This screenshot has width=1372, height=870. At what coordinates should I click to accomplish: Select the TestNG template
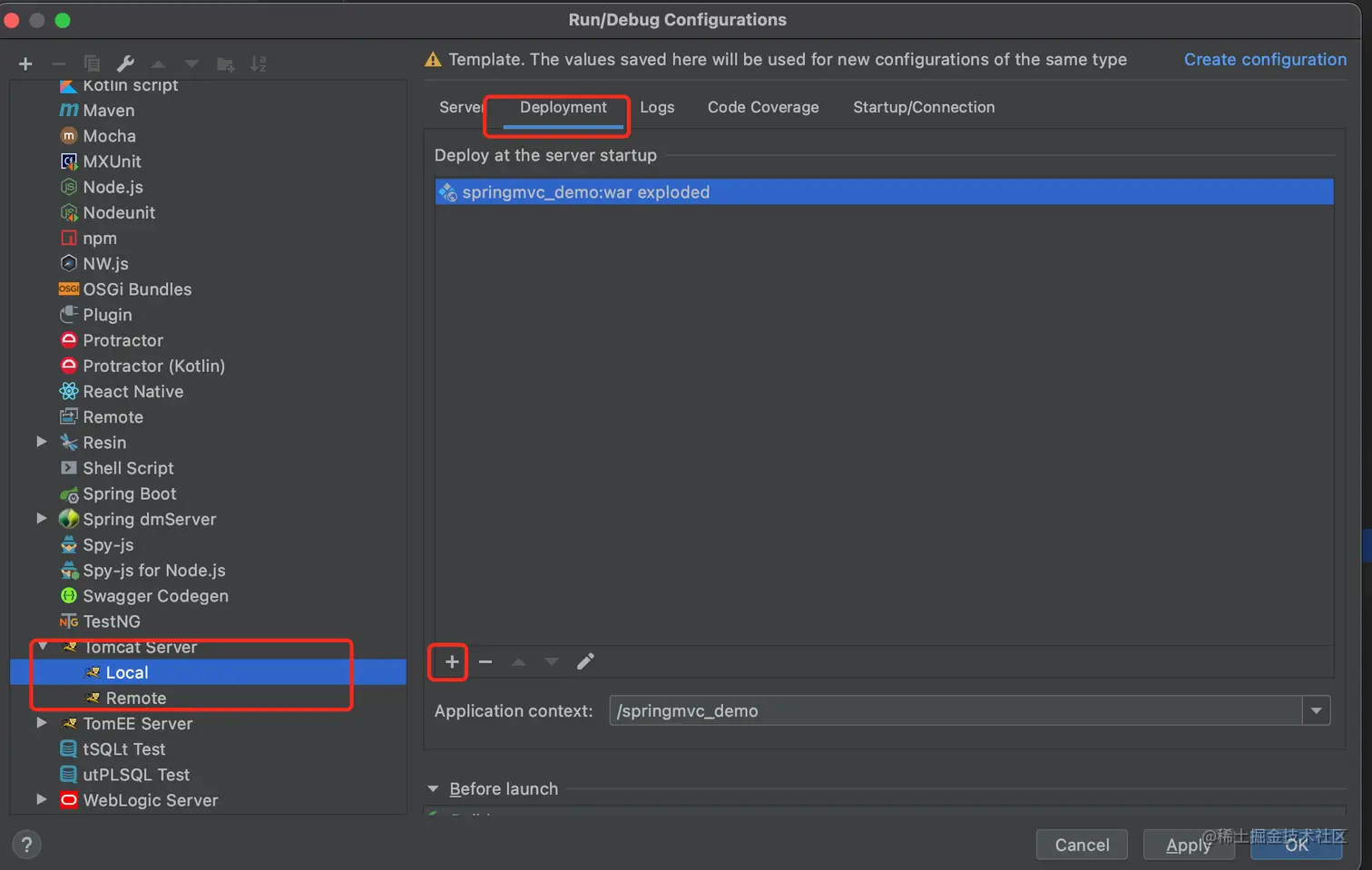pyautogui.click(x=112, y=621)
